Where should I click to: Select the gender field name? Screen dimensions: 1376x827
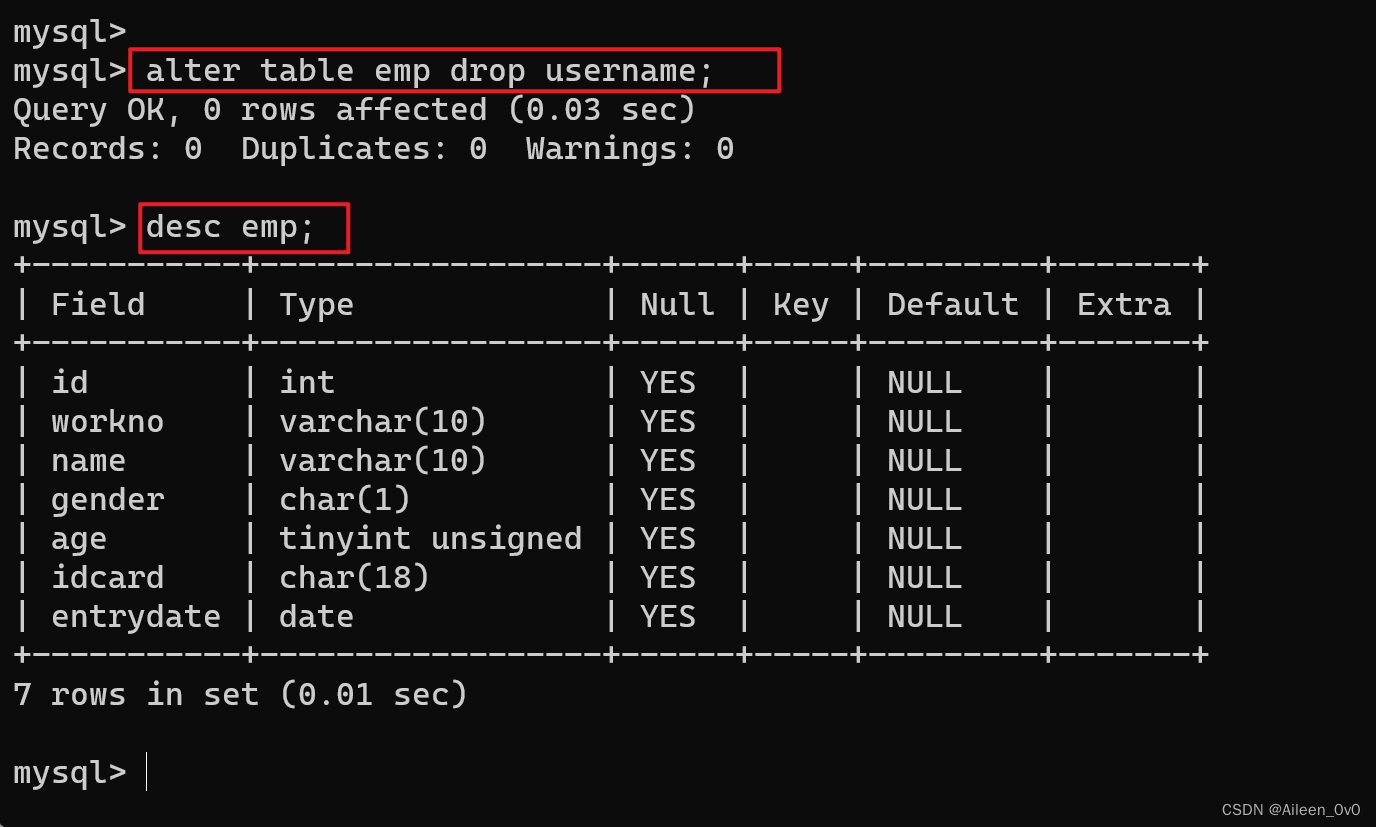pos(107,499)
